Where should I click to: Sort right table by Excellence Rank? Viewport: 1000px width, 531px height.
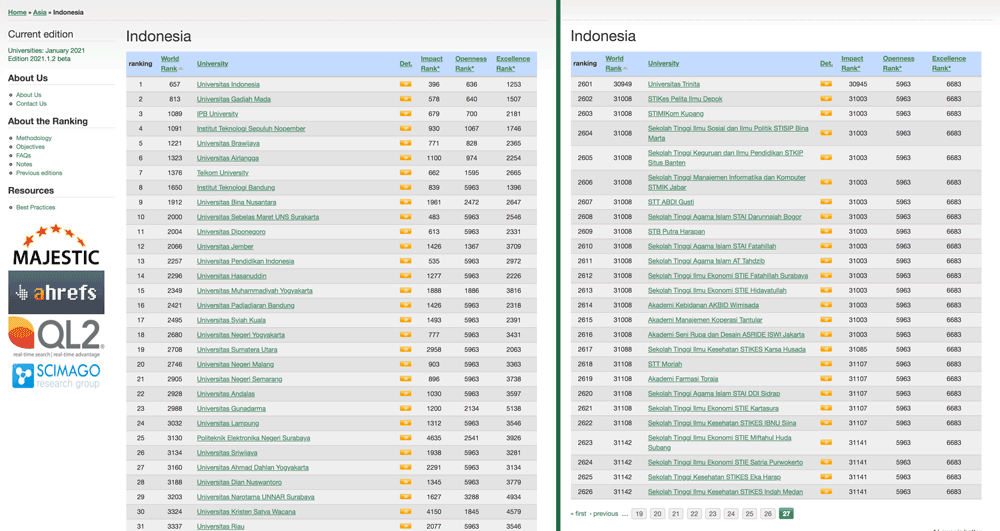(949, 63)
